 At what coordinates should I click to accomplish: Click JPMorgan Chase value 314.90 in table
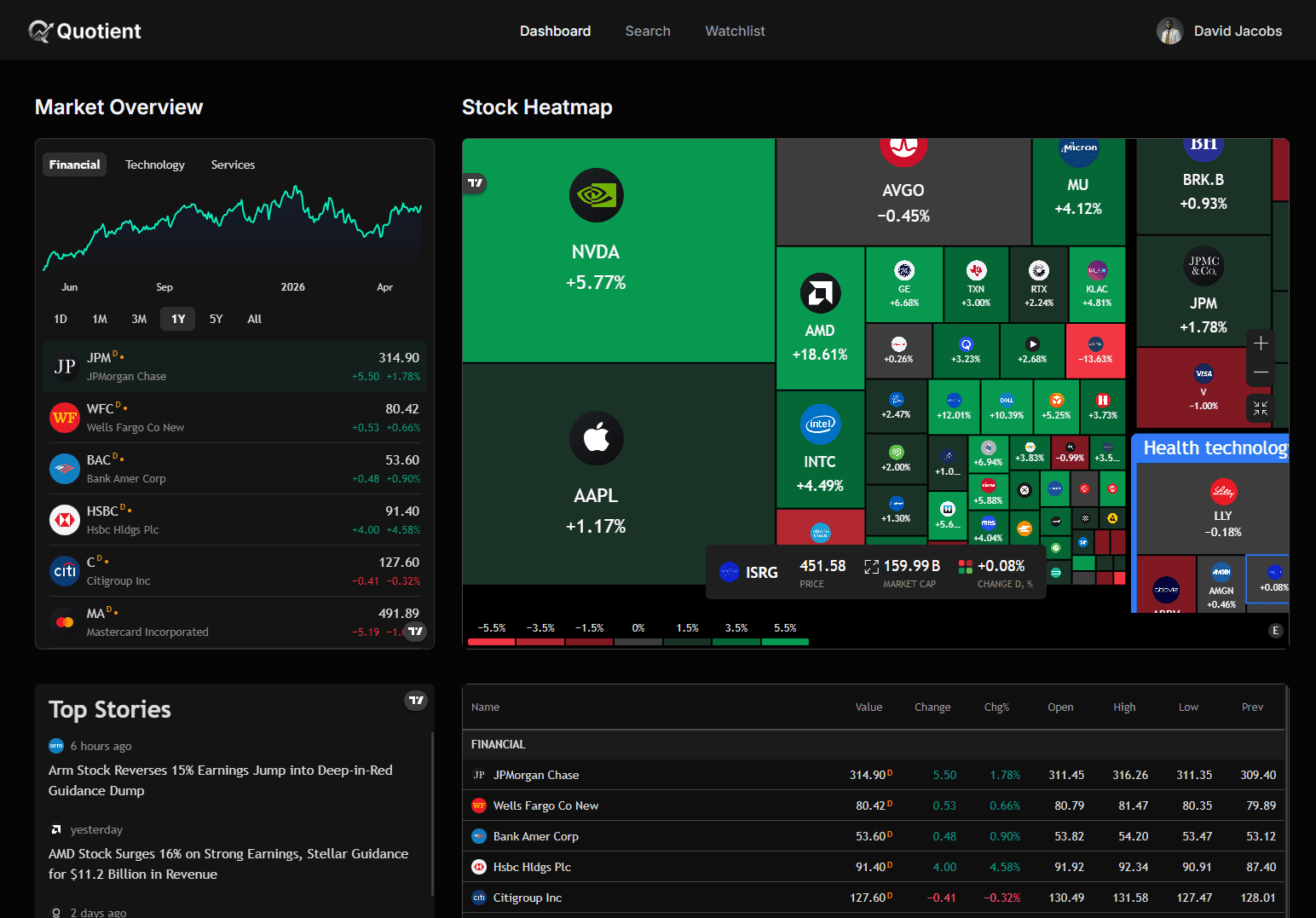click(x=868, y=775)
